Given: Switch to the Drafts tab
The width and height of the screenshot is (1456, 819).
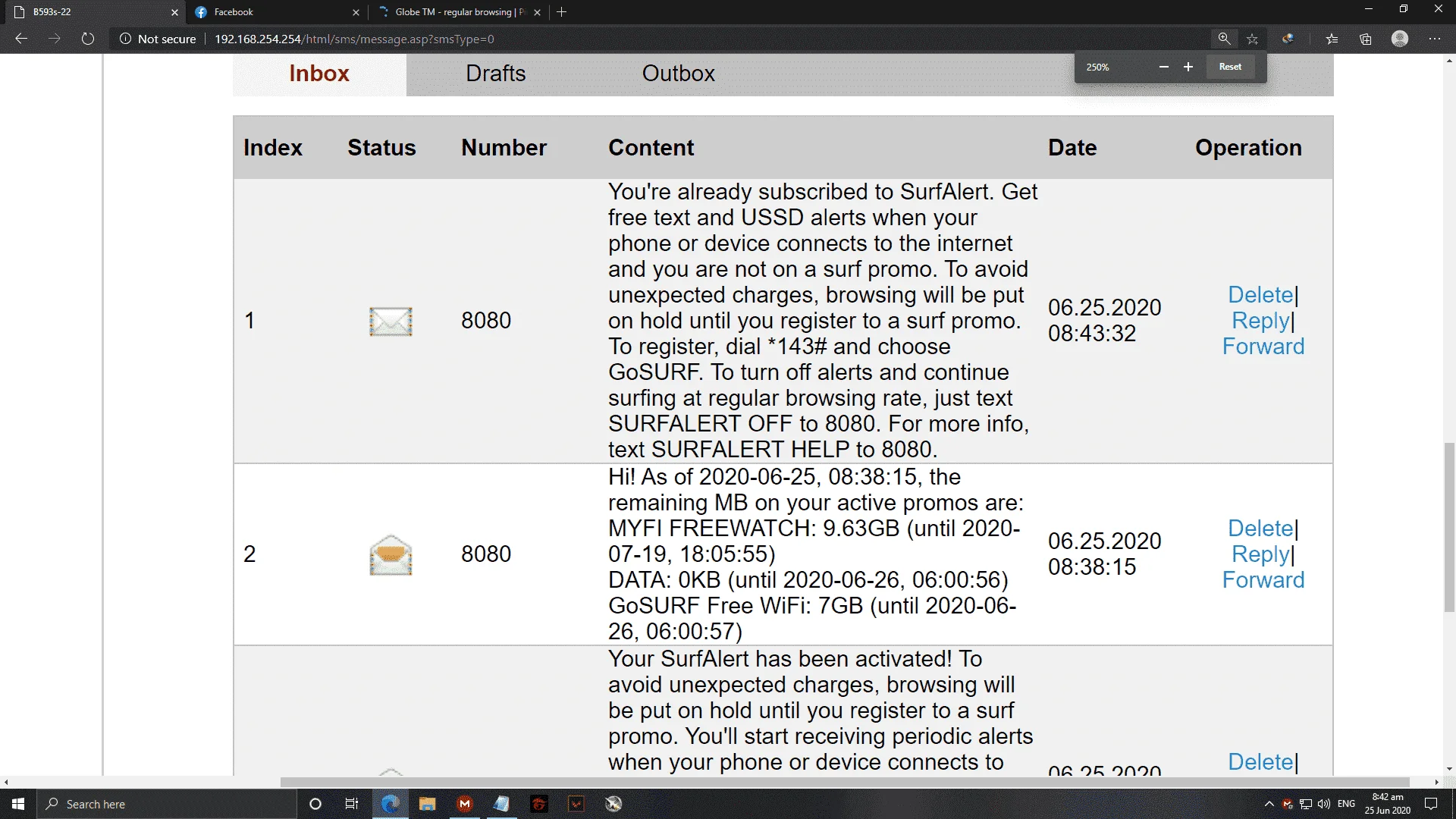Looking at the screenshot, I should click(495, 74).
